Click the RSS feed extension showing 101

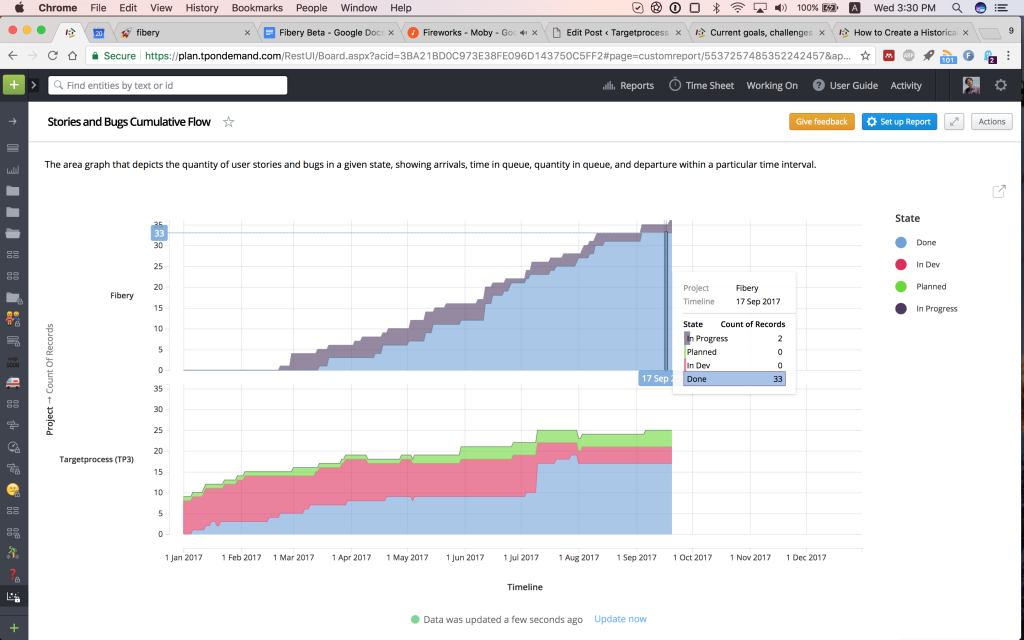948,56
